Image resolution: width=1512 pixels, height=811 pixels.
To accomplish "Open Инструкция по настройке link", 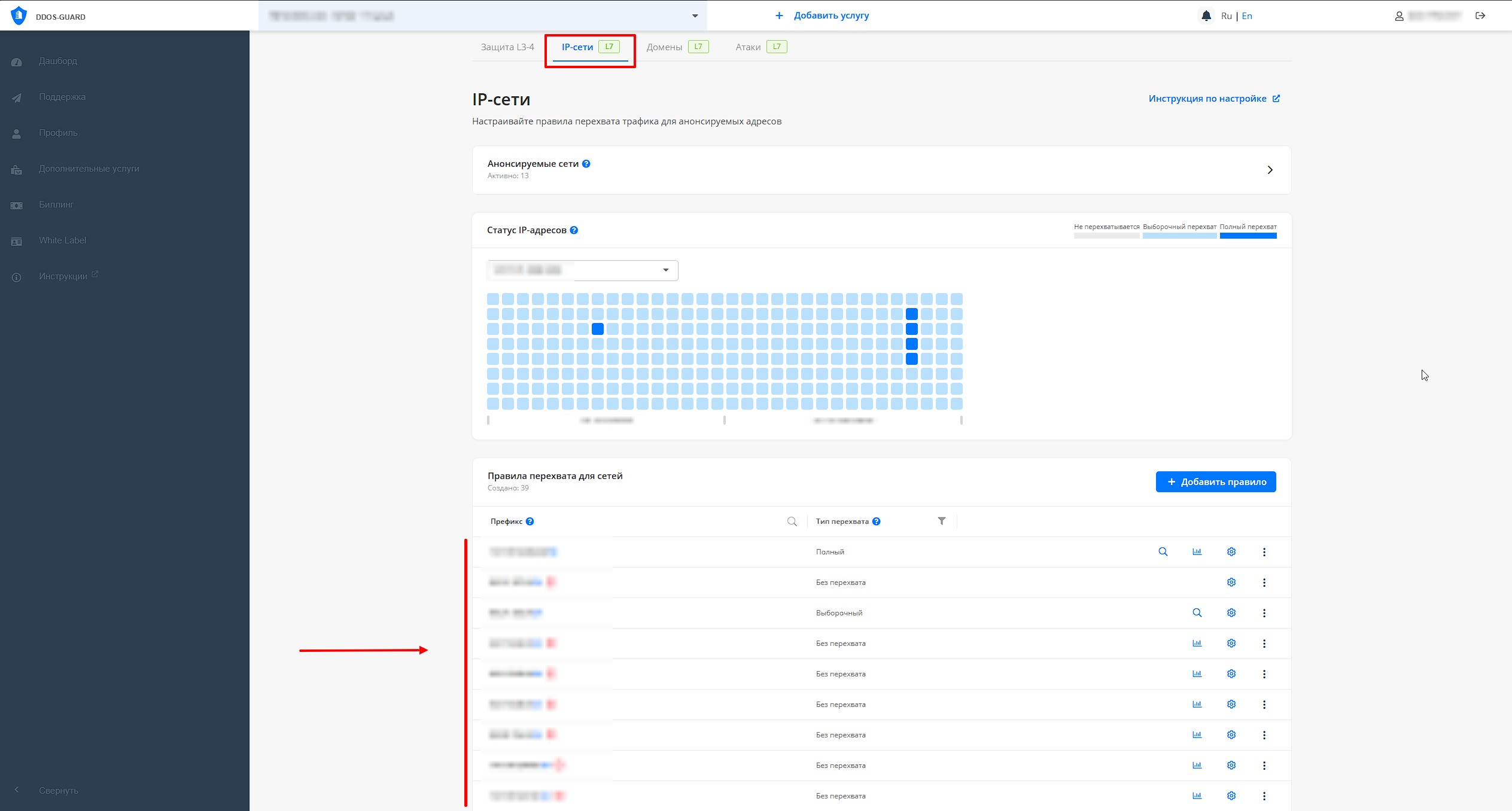I will pos(1214,99).
